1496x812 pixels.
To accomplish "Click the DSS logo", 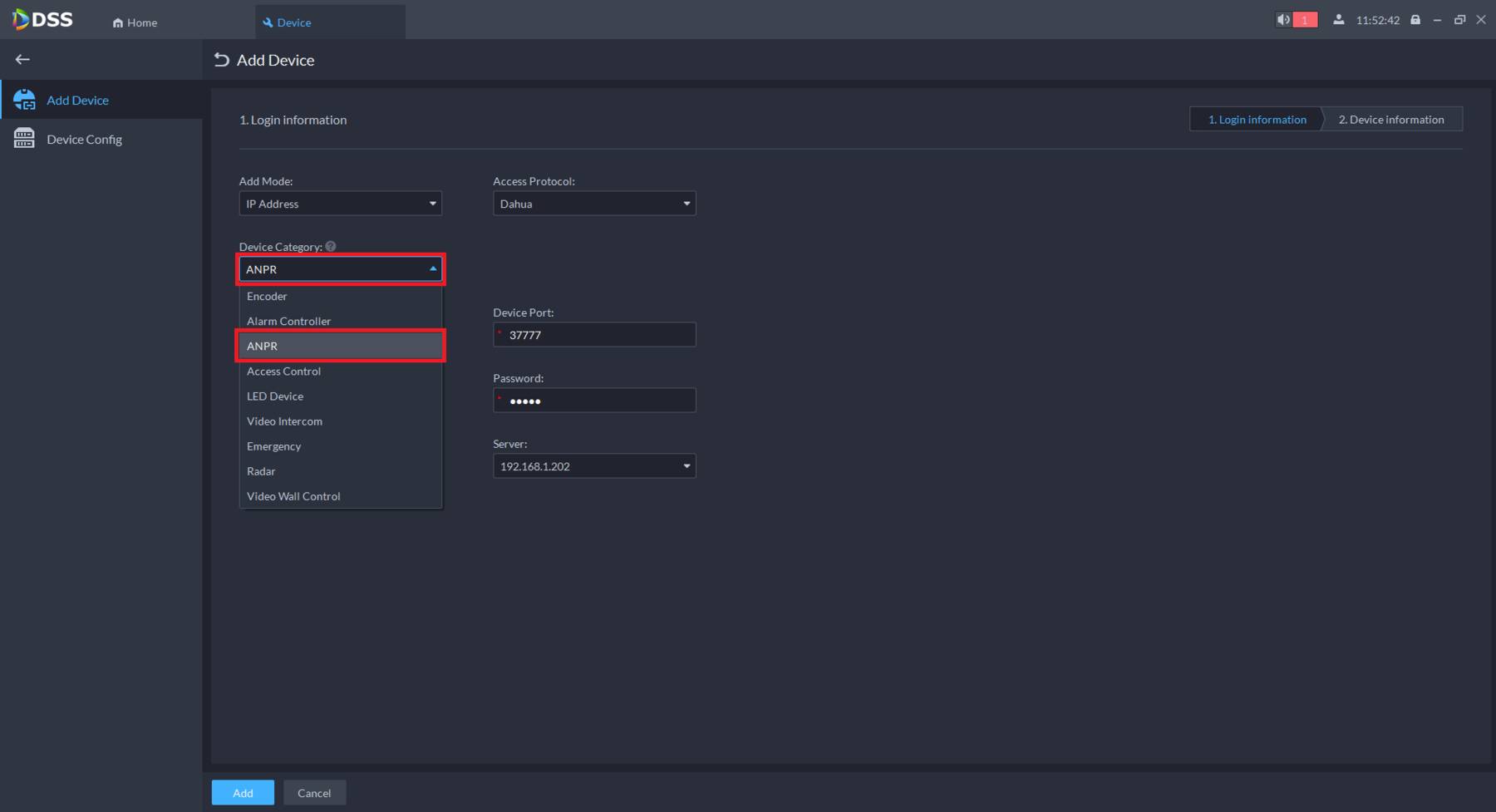I will point(43,20).
